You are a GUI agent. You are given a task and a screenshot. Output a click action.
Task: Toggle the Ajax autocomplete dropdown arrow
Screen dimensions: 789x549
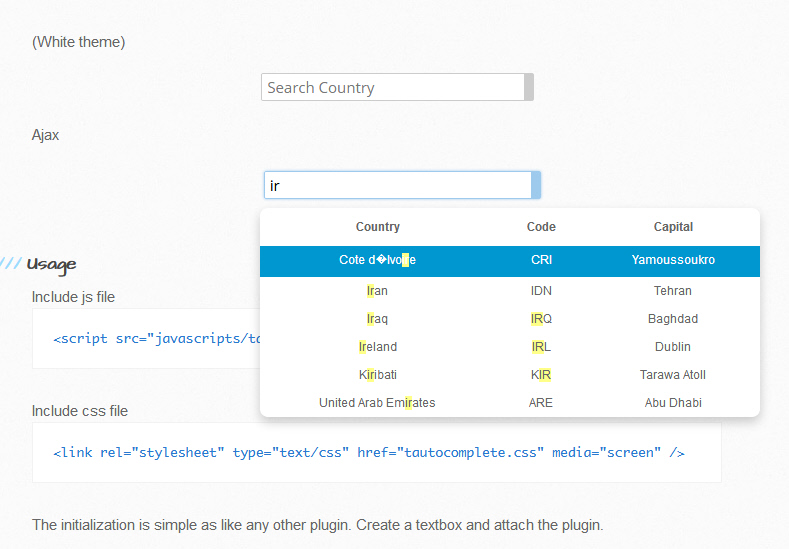(x=536, y=186)
